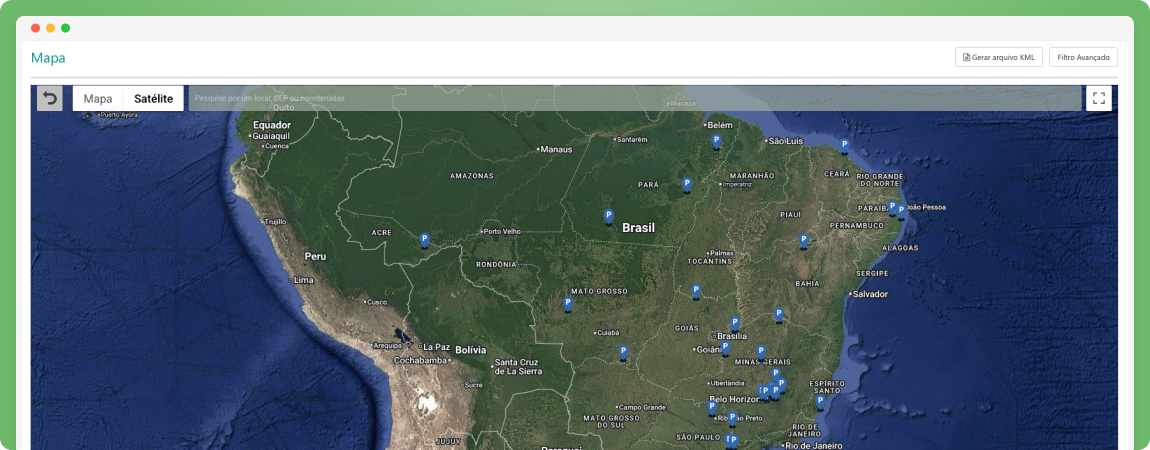Click the Uberlândia city label
Screen dimensions: 1150x450
729,383
